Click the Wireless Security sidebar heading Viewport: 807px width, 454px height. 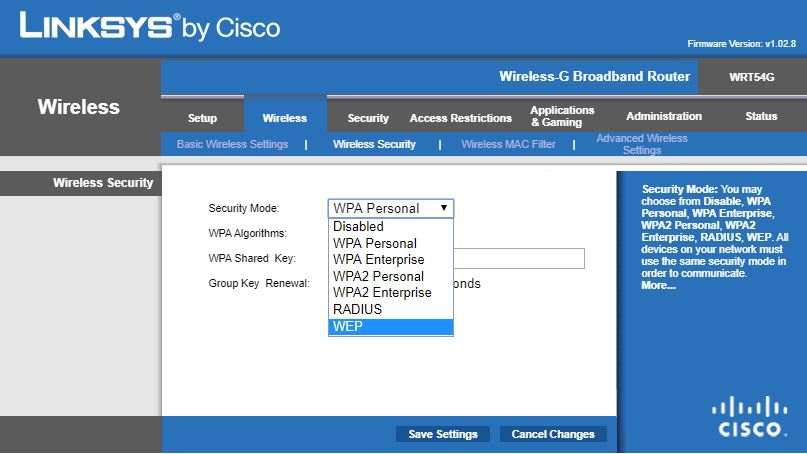point(103,183)
